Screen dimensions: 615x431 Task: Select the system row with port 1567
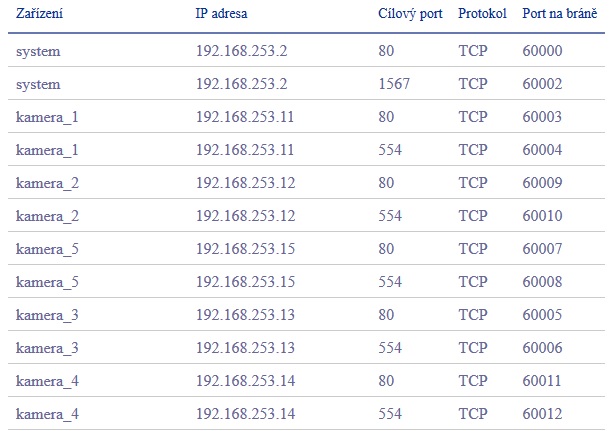pos(306,83)
